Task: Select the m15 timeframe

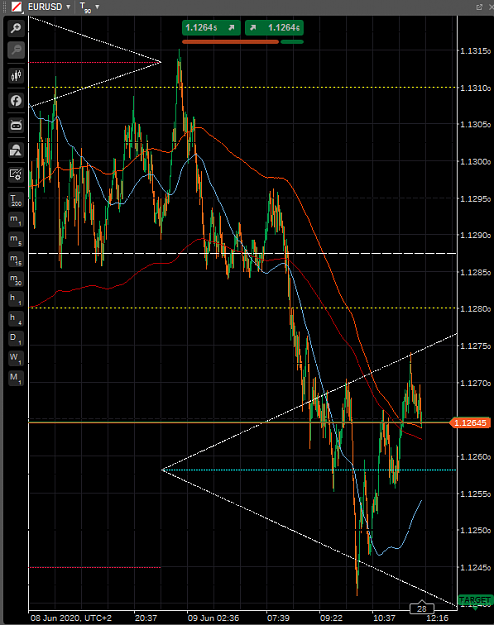Action: (16, 259)
